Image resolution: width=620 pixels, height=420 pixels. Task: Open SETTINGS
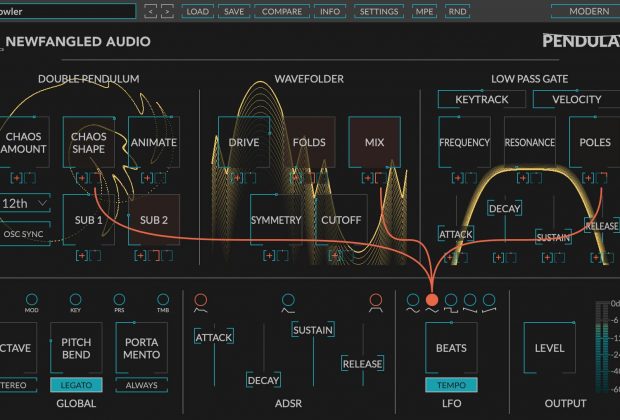point(379,11)
